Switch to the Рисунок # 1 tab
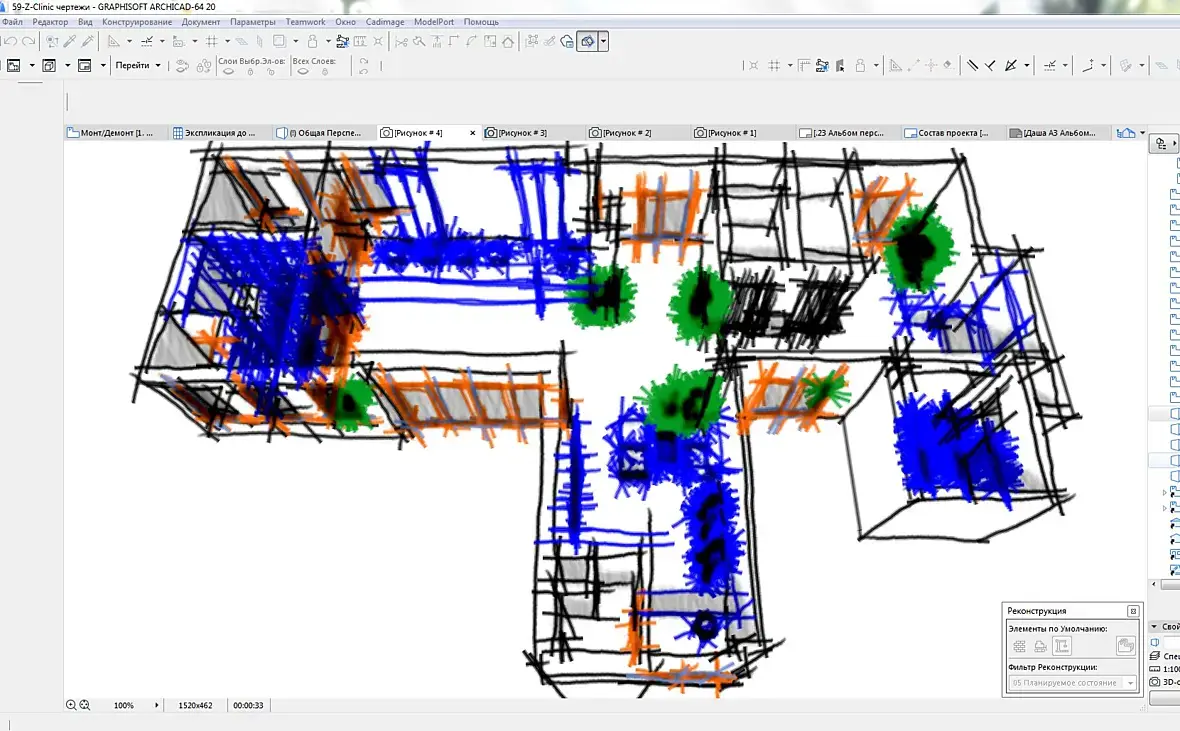This screenshot has height=731, width=1180. [x=743, y=132]
